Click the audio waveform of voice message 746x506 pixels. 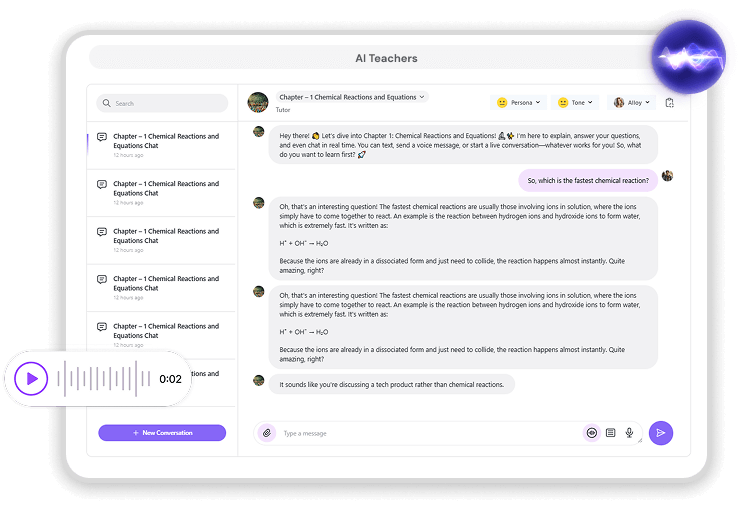click(104, 379)
